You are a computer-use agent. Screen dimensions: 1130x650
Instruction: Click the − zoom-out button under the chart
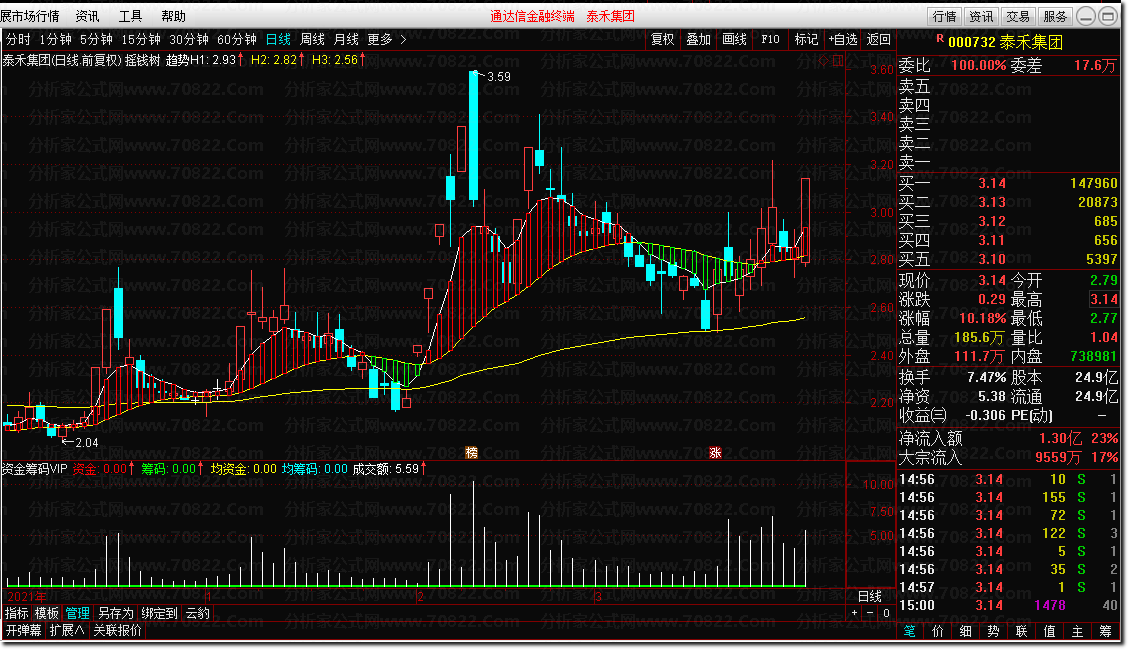point(870,613)
